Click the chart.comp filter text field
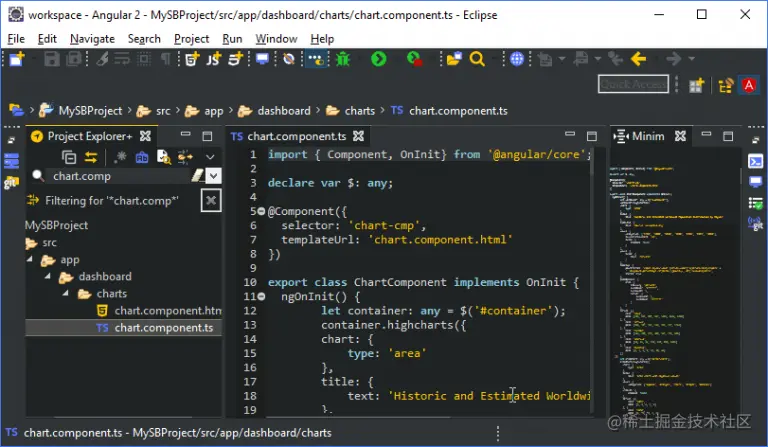Screen dimensions: 768x447 [x=120, y=176]
